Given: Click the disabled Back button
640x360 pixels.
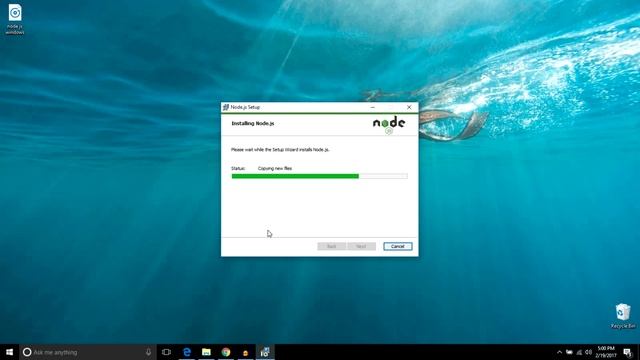Looking at the screenshot, I should coord(331,246).
